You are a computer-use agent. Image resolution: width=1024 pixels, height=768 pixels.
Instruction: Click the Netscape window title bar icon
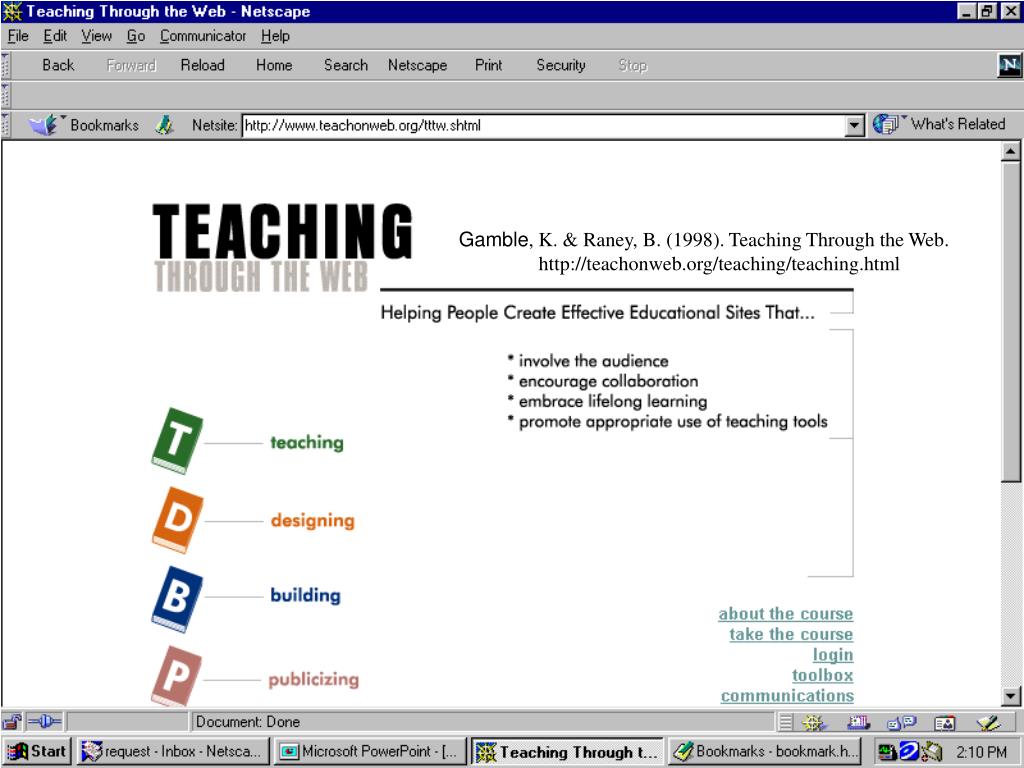pos(12,11)
